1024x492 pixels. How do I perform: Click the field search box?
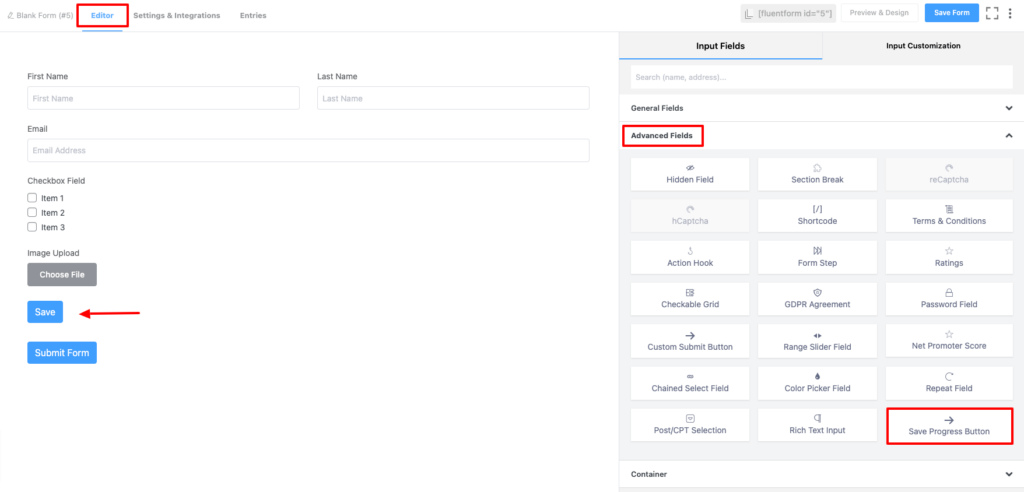pos(821,77)
